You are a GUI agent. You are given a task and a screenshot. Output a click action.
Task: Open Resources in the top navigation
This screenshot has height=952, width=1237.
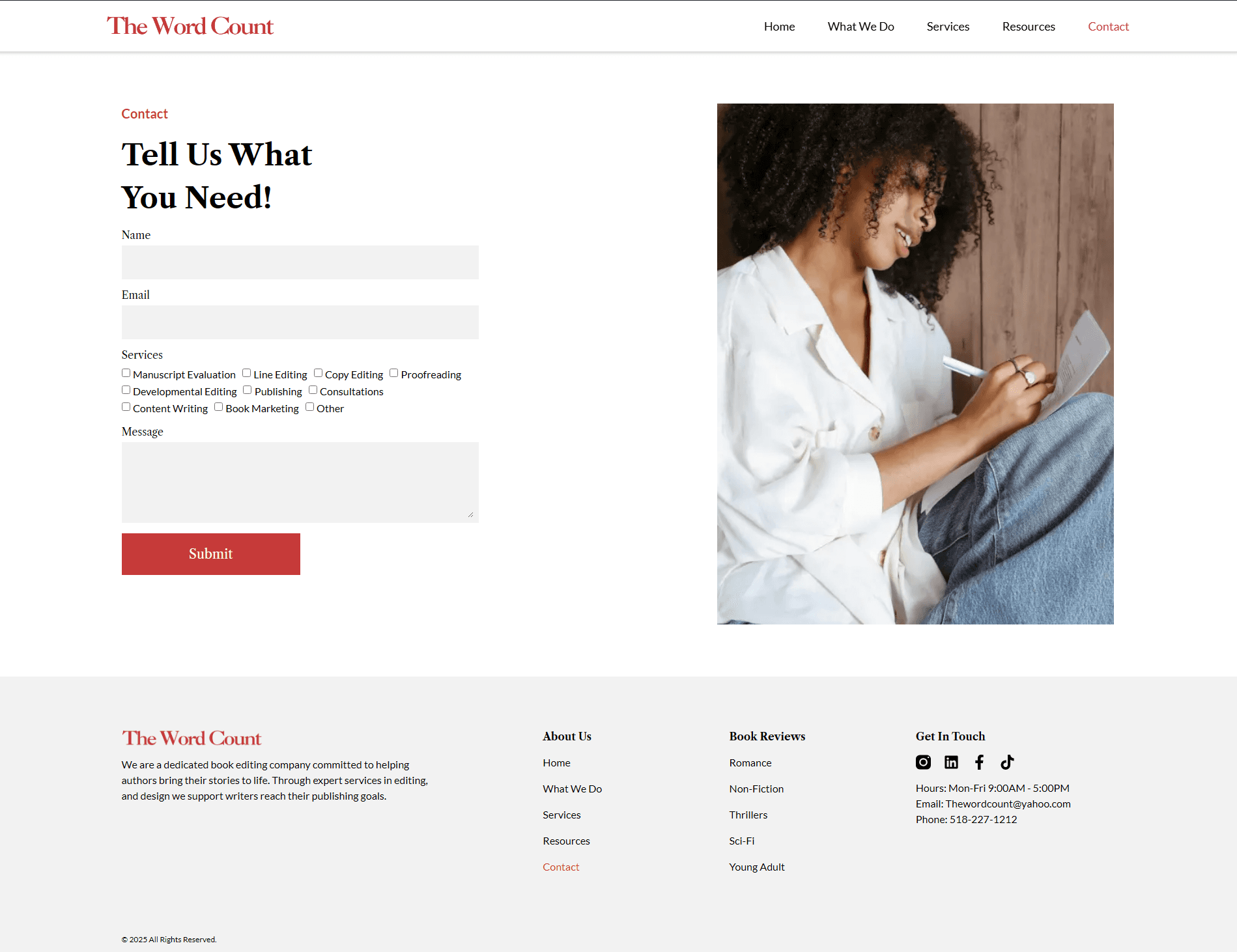tap(1029, 27)
